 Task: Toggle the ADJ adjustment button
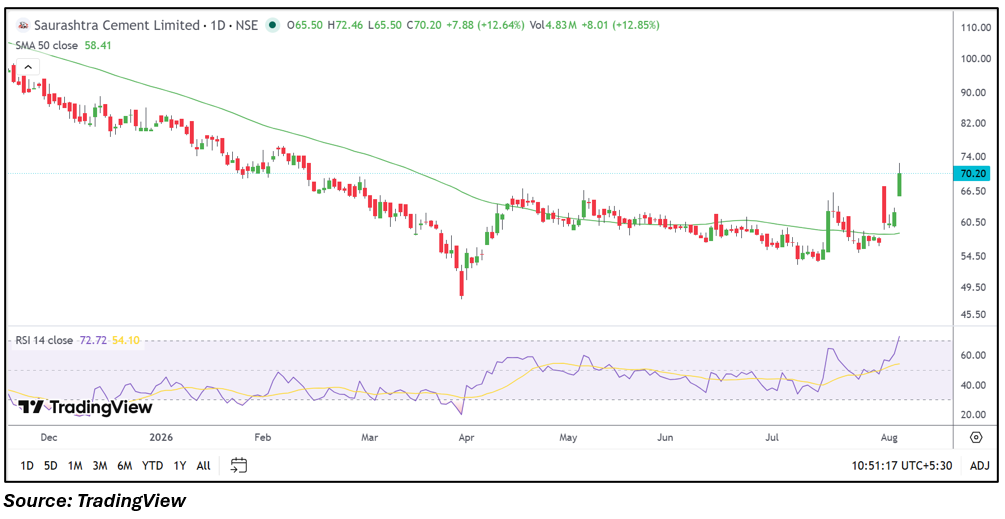tap(980, 466)
